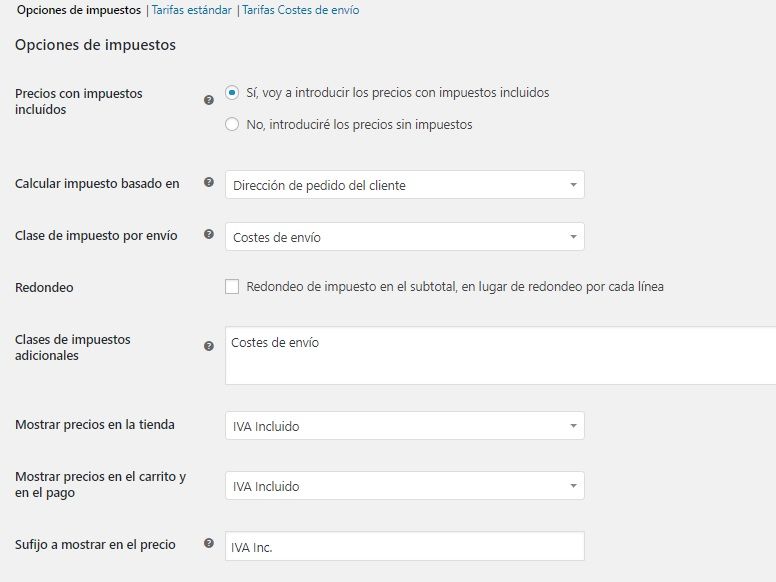Click help icon beside Sufijo a mostrar en el precio
This screenshot has height=582, width=776.
pos(209,543)
